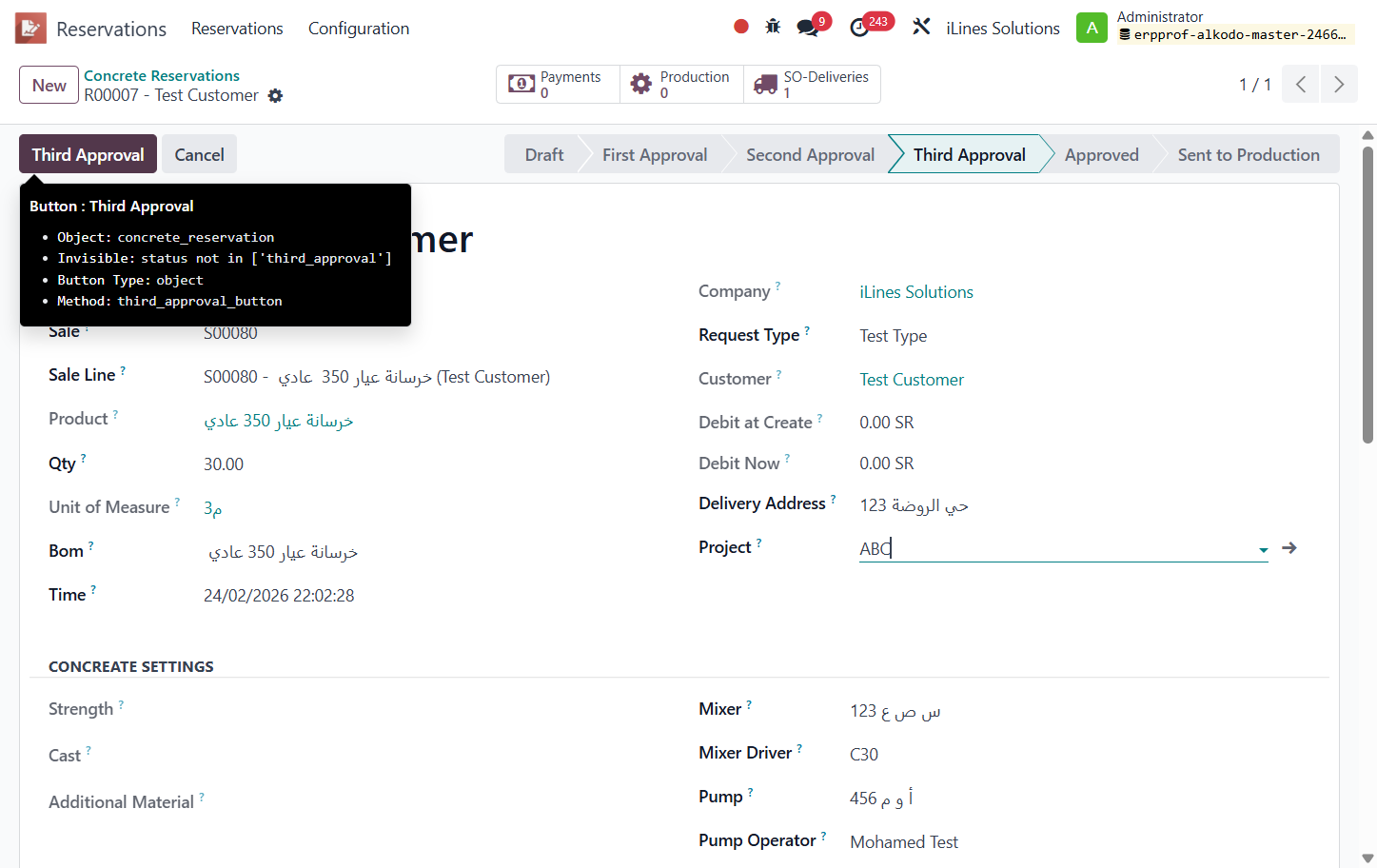Go to the next record arrow
Image resolution: width=1377 pixels, height=868 pixels.
[1339, 84]
